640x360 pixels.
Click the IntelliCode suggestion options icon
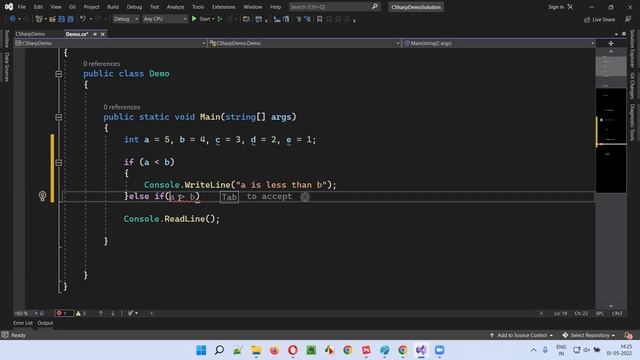tap(305, 197)
